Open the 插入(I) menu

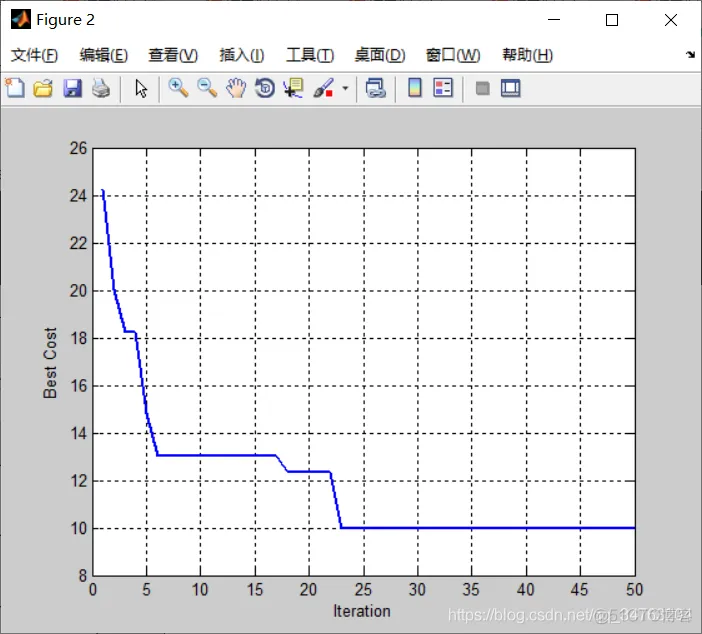(x=242, y=55)
